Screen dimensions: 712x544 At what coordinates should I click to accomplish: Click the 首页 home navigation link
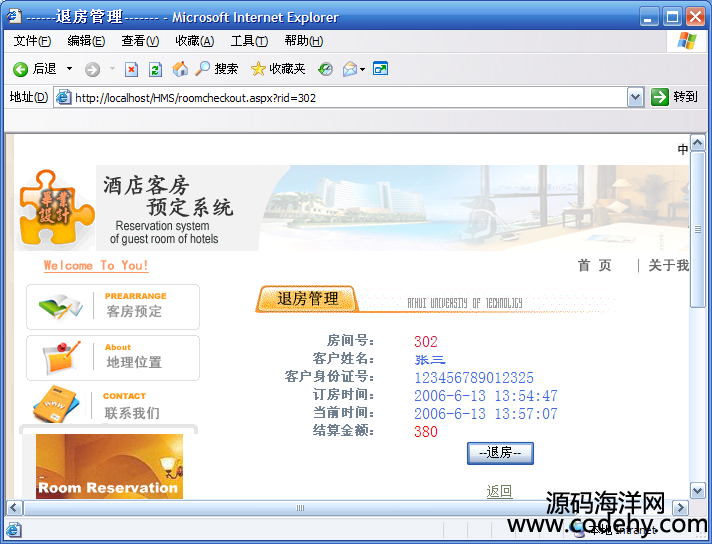pyautogui.click(x=594, y=265)
